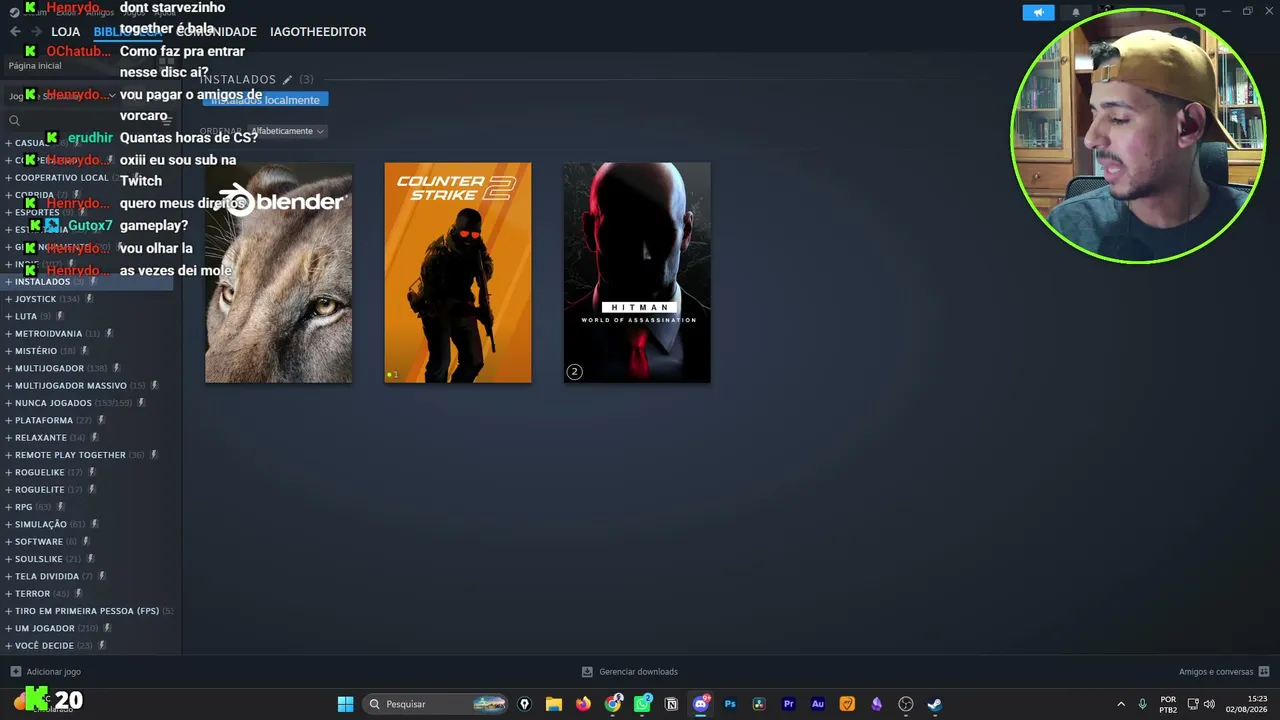Open Steam notifications bell
The height and width of the screenshot is (720, 1280).
point(1076,12)
